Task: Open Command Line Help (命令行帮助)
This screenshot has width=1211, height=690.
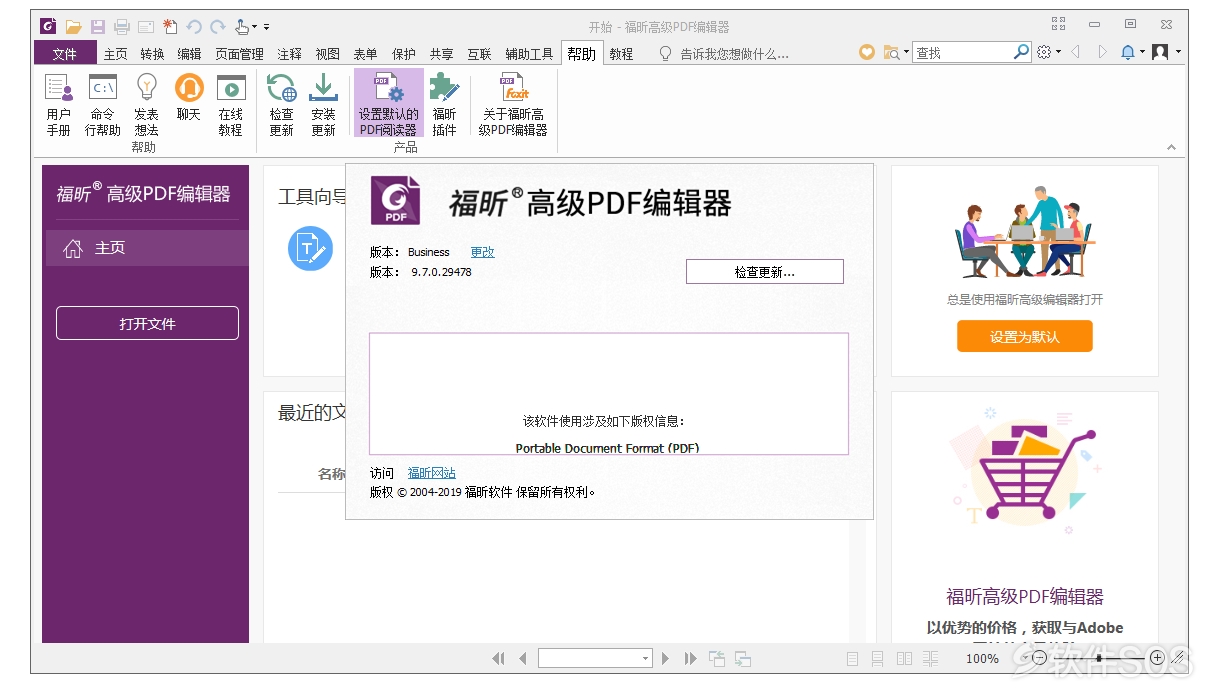Action: pyautogui.click(x=102, y=105)
